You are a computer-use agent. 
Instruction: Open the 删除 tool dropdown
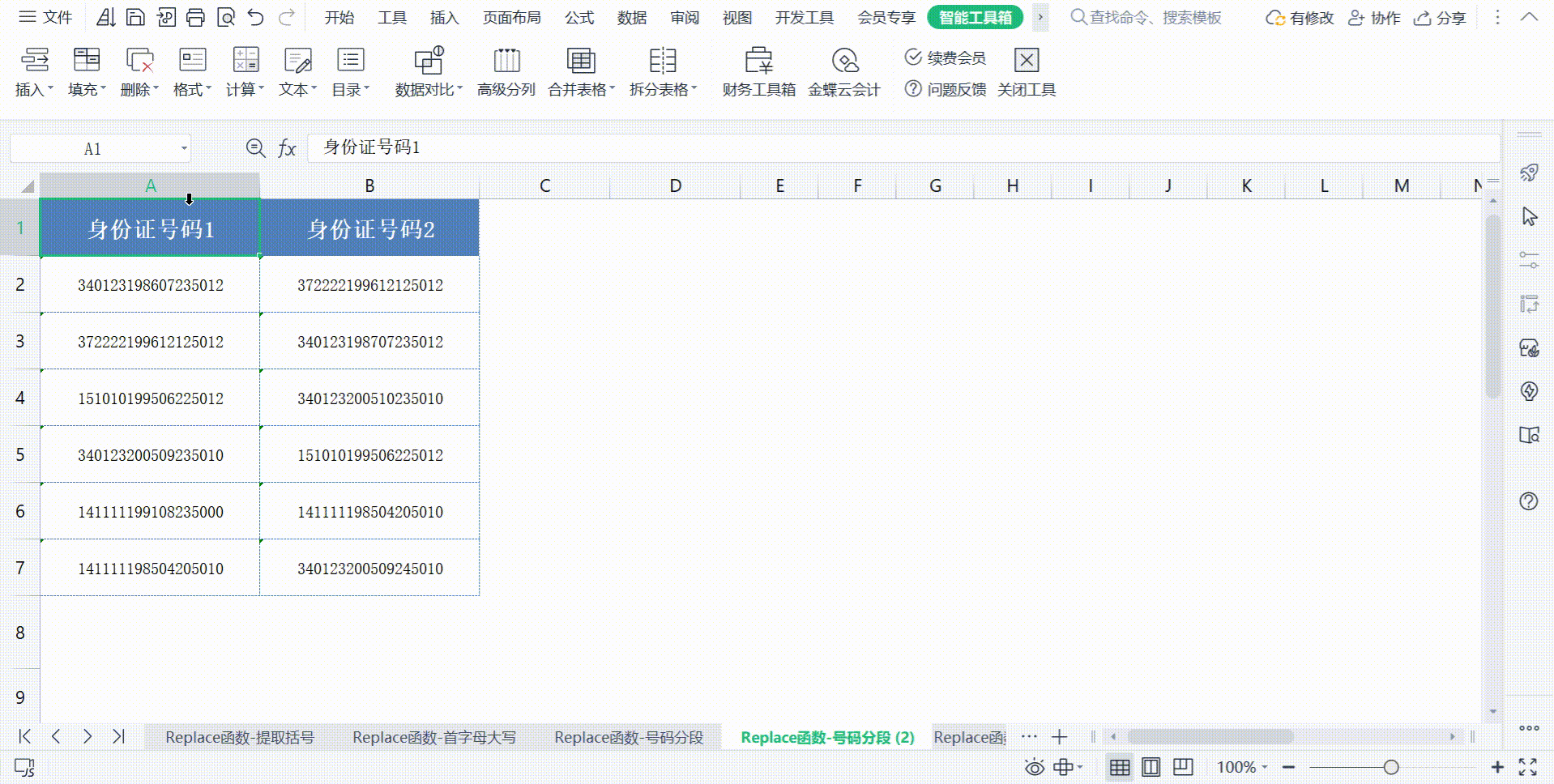(x=139, y=72)
